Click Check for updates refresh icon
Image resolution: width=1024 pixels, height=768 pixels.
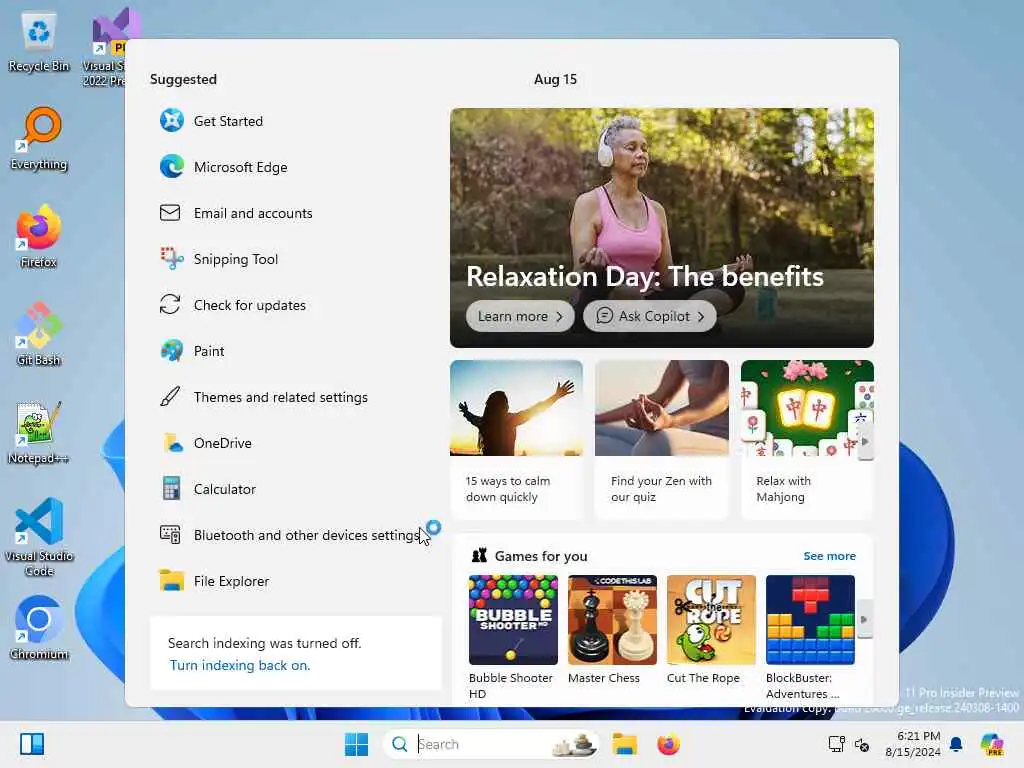(x=170, y=305)
